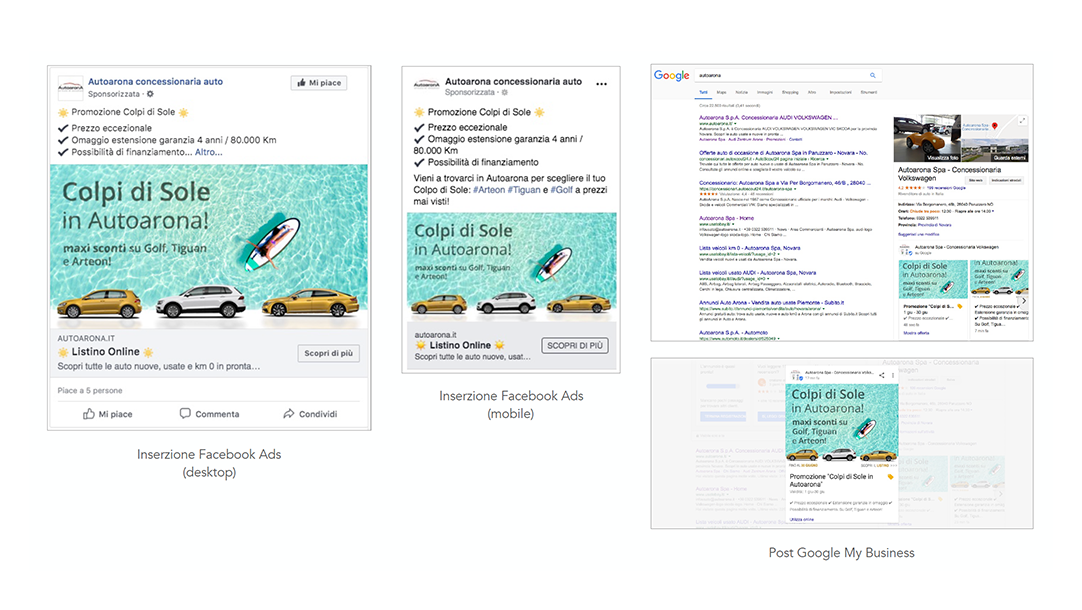This screenshot has width=1082, height=610.
Task: Click 'Suggerisci una modifica' link
Action: click(x=918, y=235)
